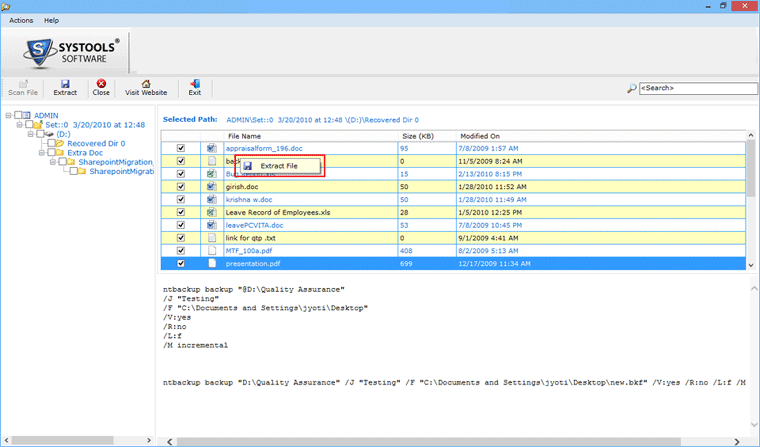Image resolution: width=760 pixels, height=447 pixels.
Task: Select the file name Leave Record of Employees.xls
Action: (278, 212)
